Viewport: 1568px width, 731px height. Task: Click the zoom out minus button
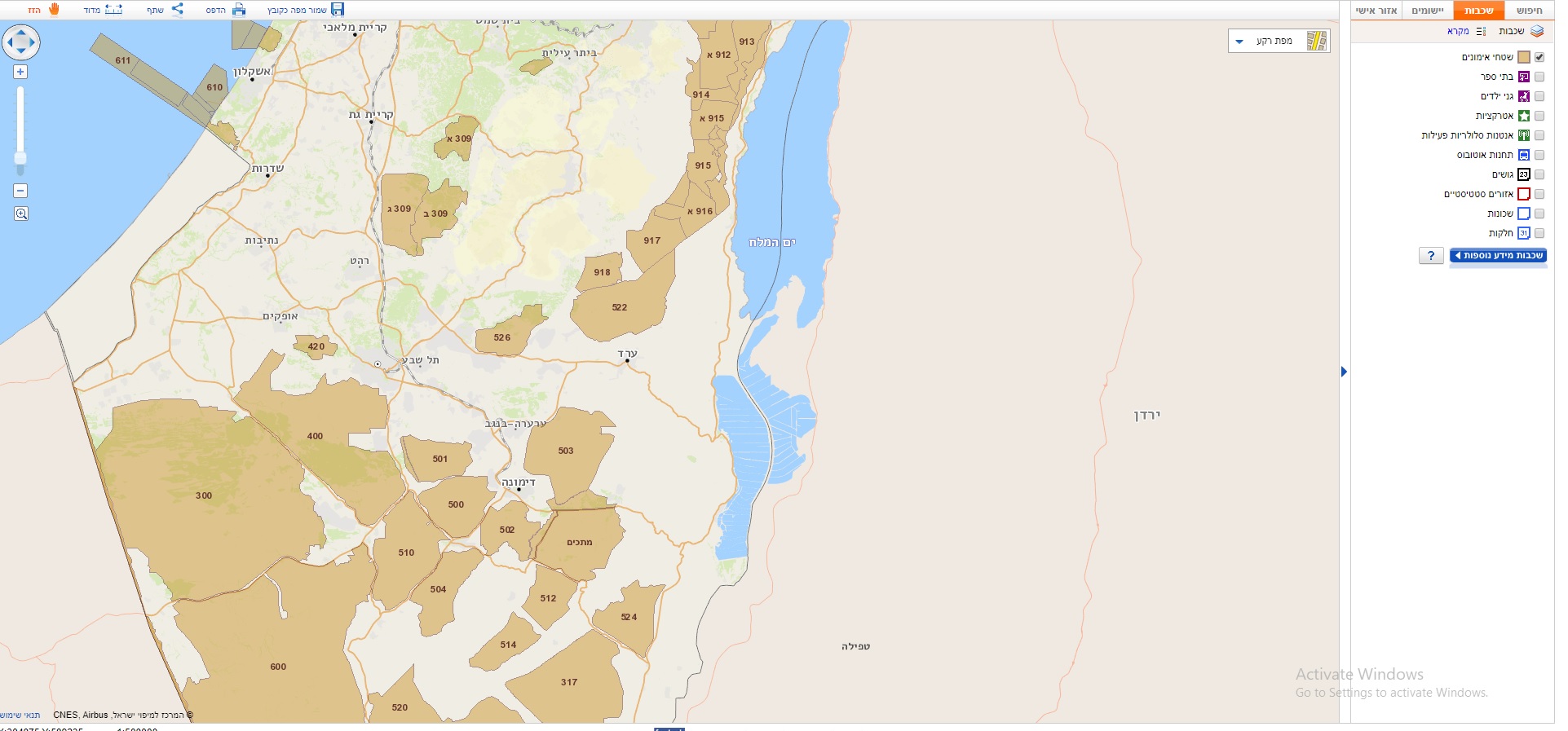point(20,191)
